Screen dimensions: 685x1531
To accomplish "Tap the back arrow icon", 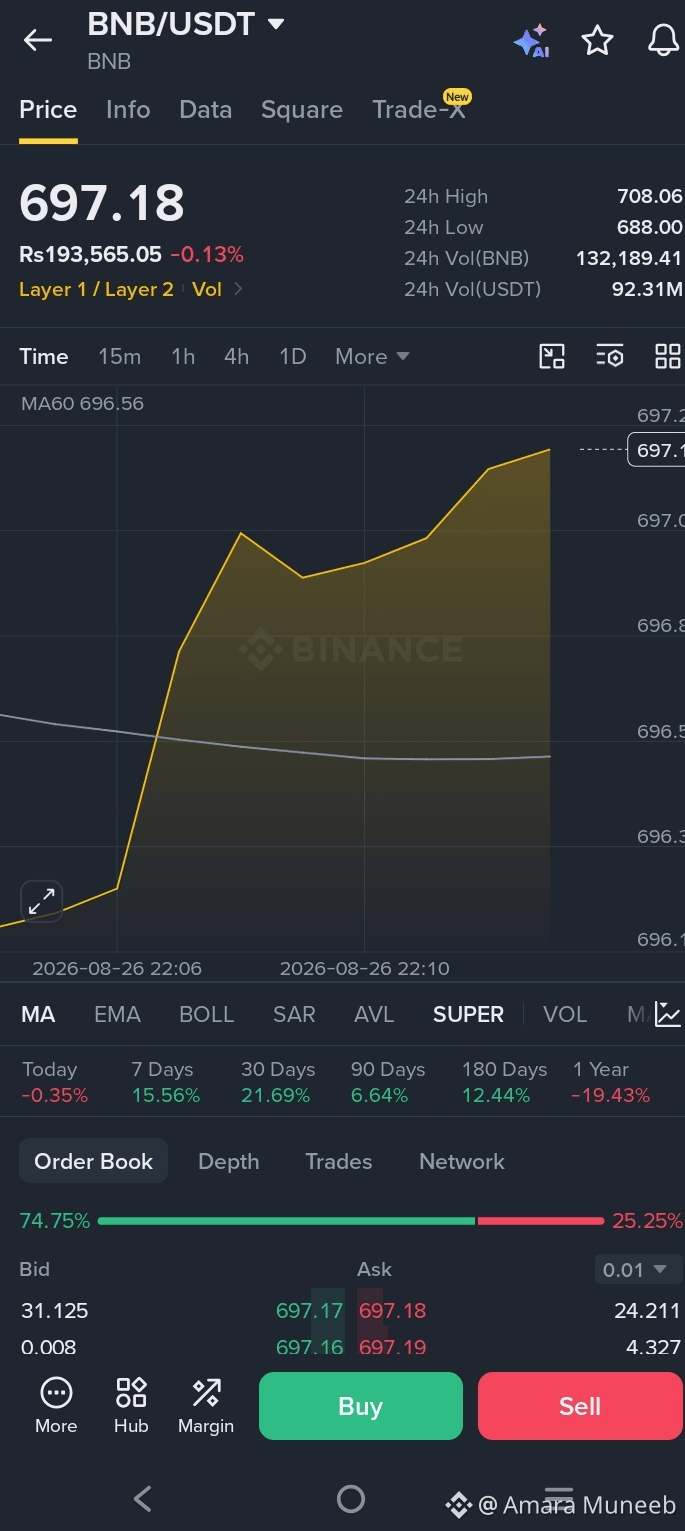I will click(x=38, y=40).
